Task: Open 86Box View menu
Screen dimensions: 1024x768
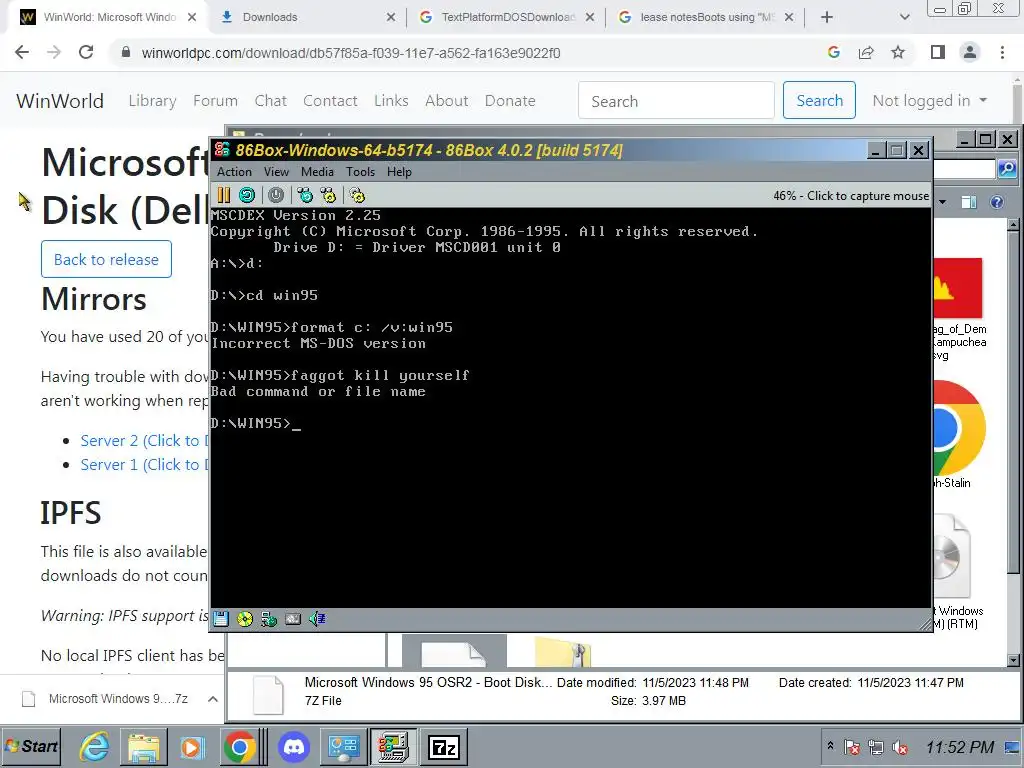Action: coord(276,172)
